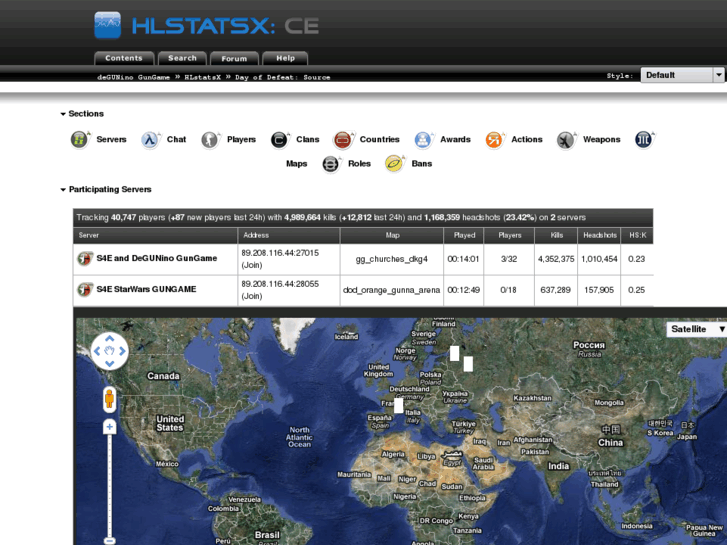Open the Contents tab
Screen dimensions: 727x545
tap(124, 58)
